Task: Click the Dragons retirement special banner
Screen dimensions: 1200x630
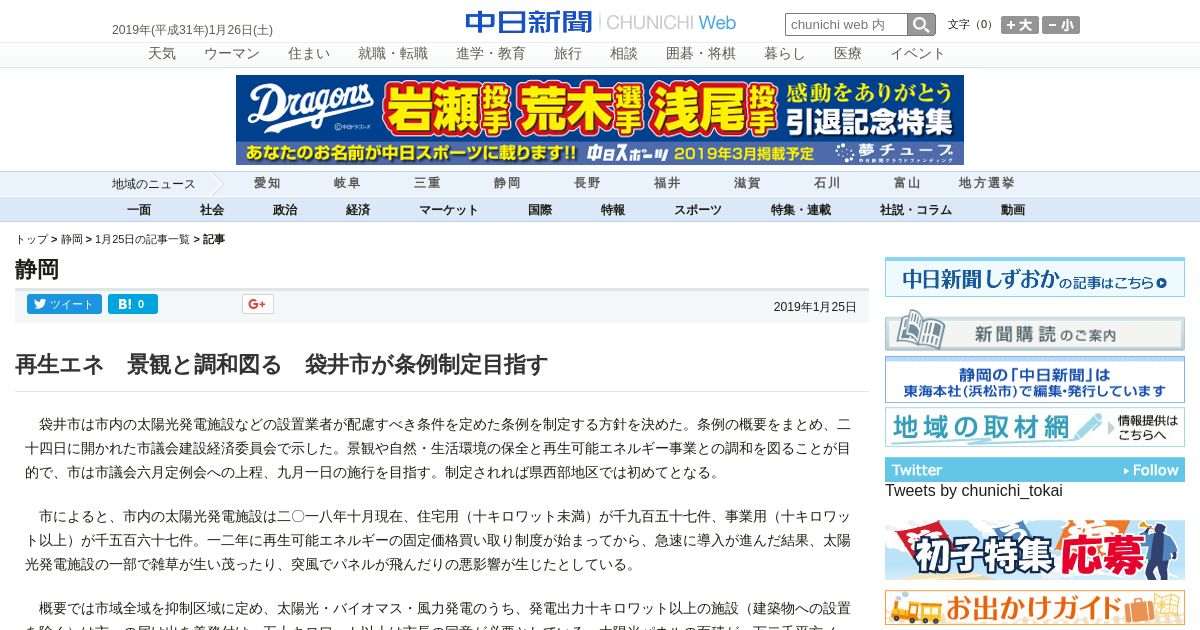Action: tap(600, 120)
